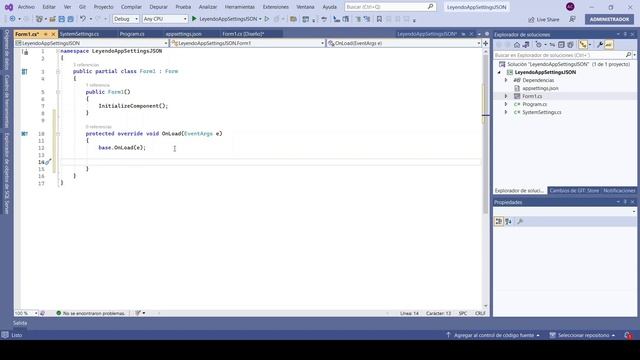
Task: Click Home icon in Solution Explorer toolbar
Action: (517, 45)
